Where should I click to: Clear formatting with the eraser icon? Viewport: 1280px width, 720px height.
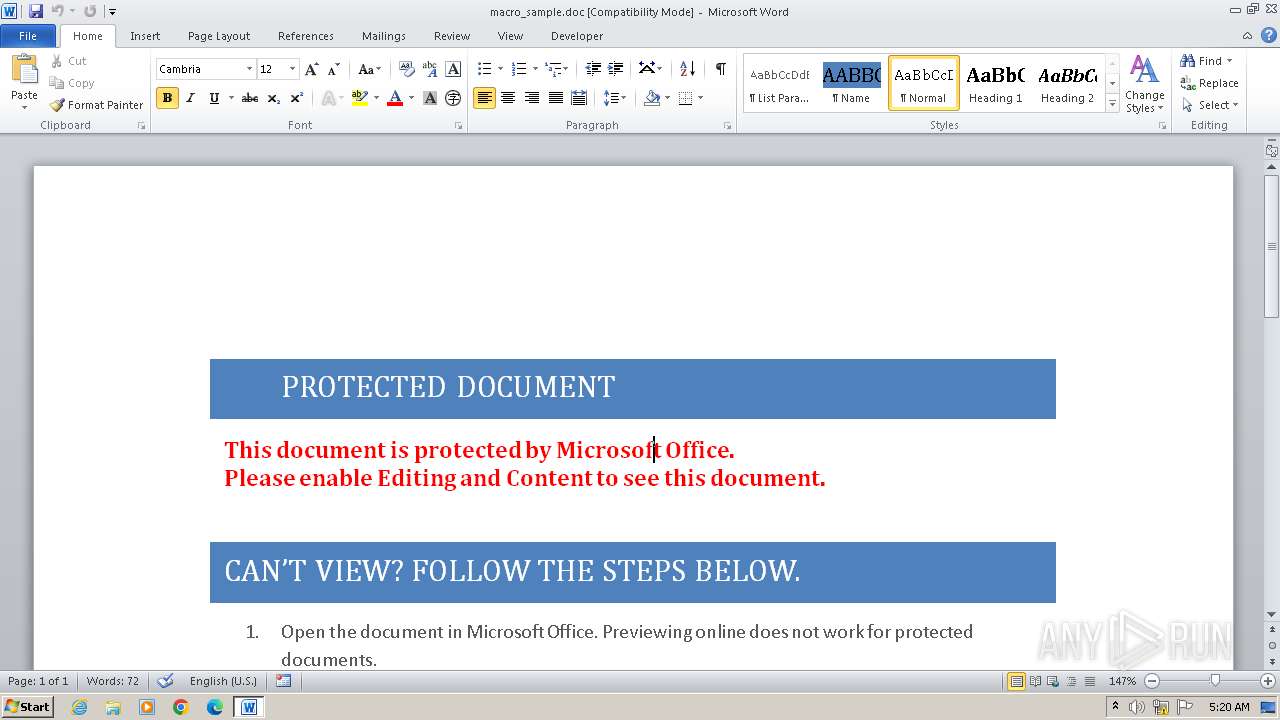coord(407,69)
